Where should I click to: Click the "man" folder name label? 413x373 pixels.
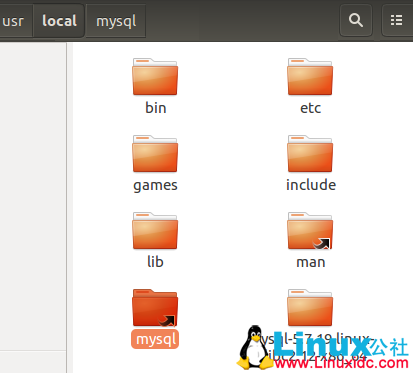coord(311,262)
